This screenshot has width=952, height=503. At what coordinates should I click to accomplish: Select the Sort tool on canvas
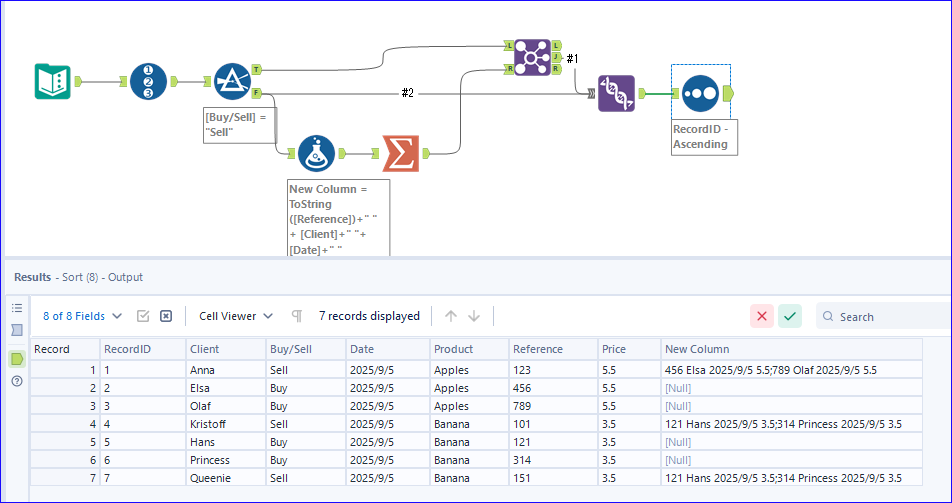[x=701, y=94]
